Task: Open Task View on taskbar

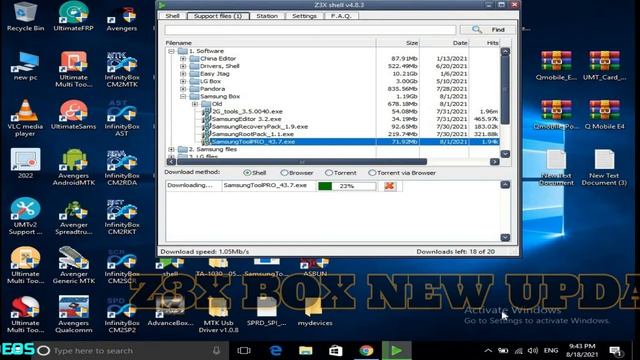Action: 244,351
